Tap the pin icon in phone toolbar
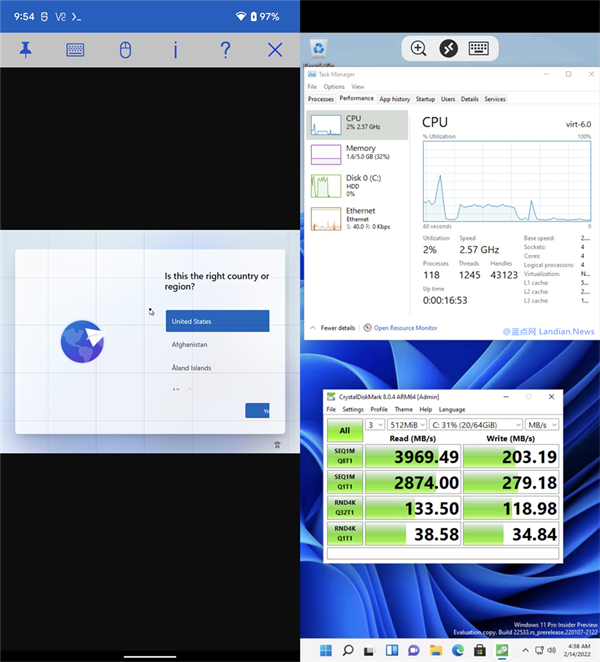 pos(26,50)
